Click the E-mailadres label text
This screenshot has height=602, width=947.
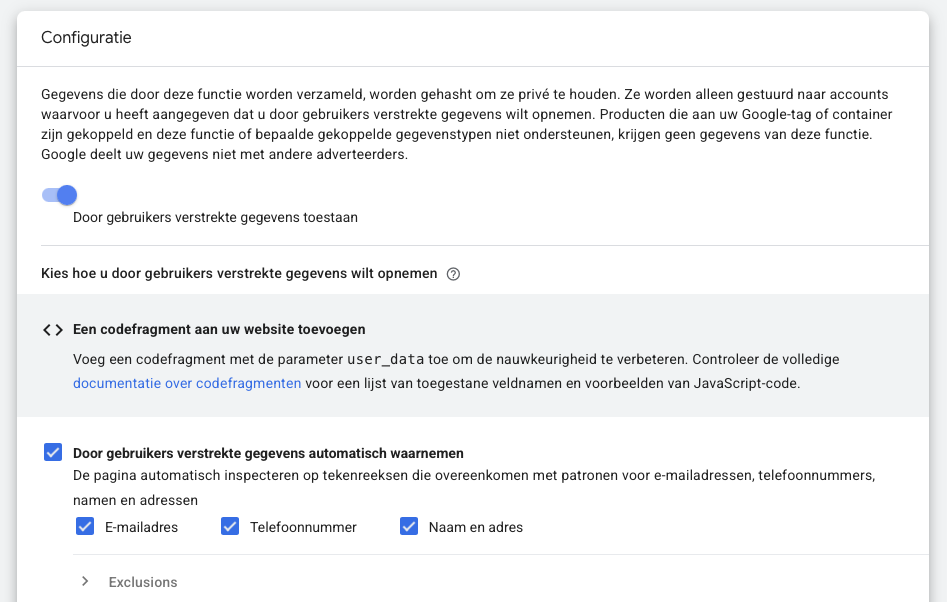[141, 527]
